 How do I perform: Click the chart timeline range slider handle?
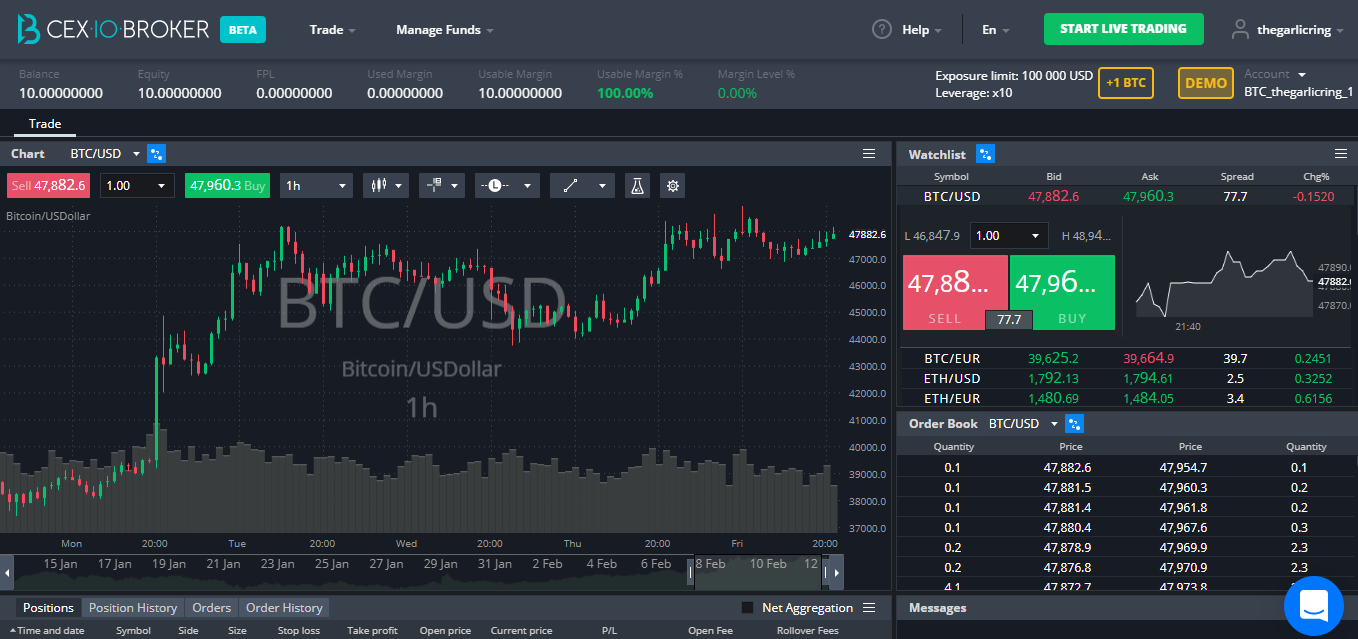click(x=690, y=572)
